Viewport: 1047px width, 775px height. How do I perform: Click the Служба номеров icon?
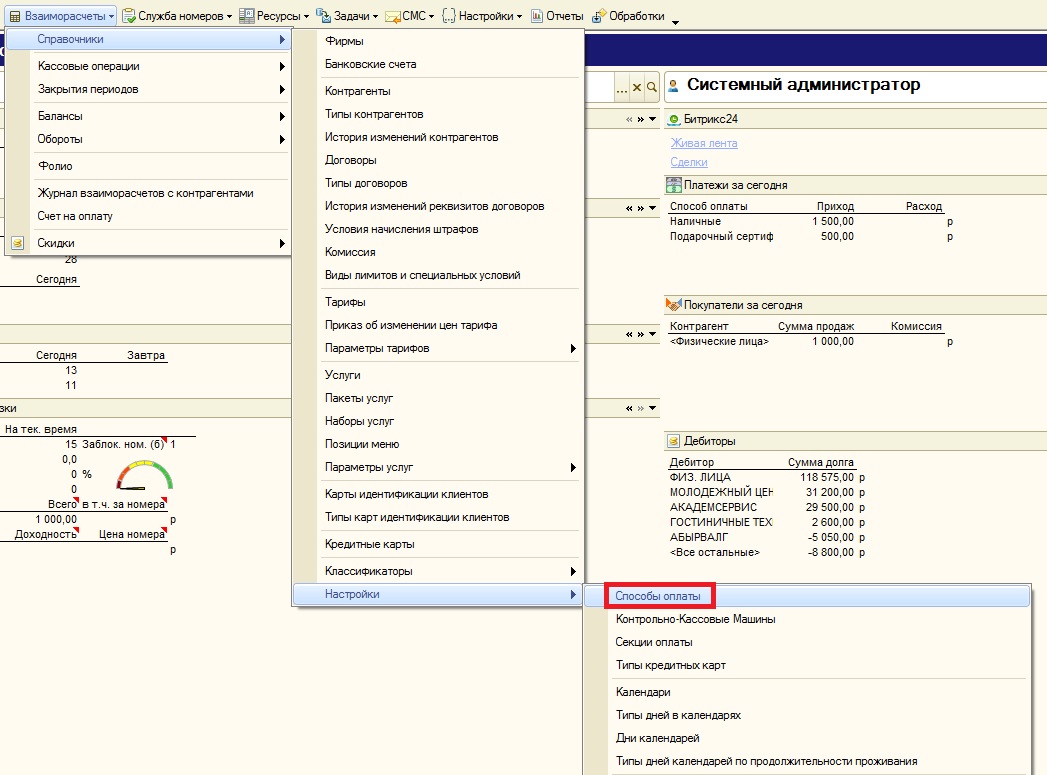click(129, 16)
